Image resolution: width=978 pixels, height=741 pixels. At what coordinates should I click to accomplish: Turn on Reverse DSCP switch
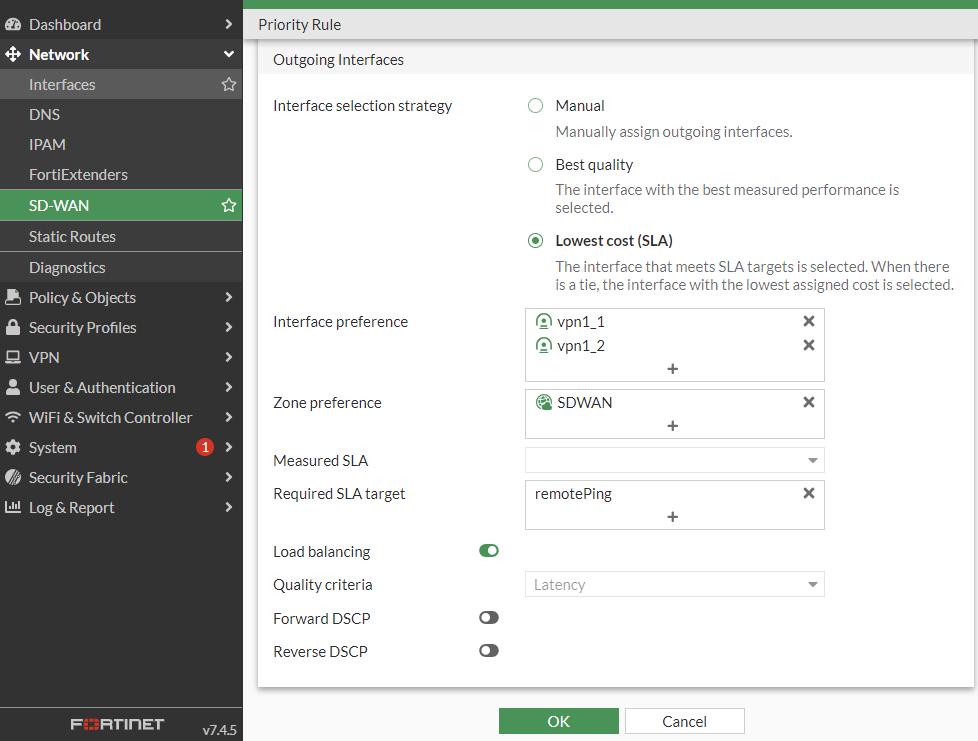click(x=488, y=651)
